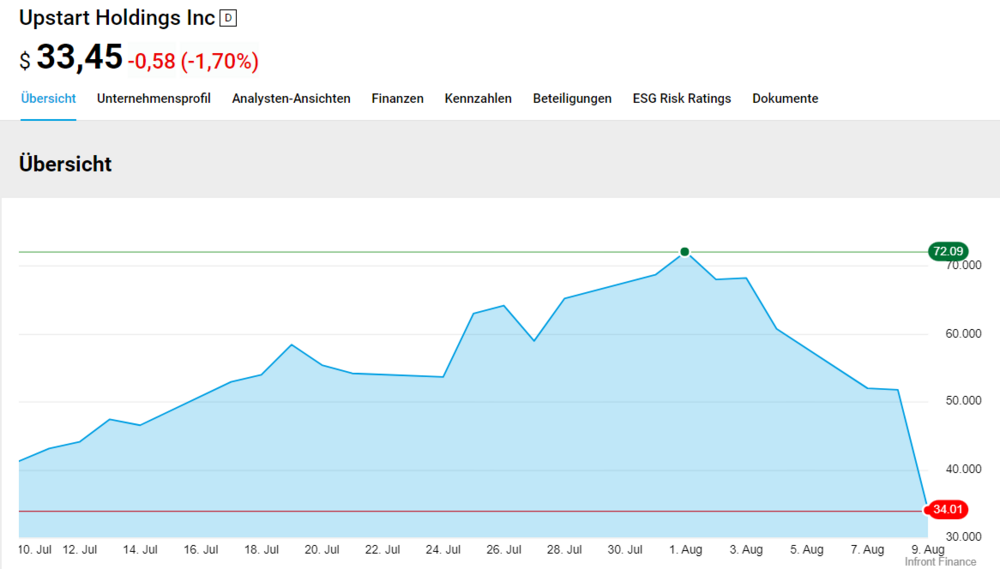Click the 28. Jul date label
The height and width of the screenshot is (569, 1000).
564,549
